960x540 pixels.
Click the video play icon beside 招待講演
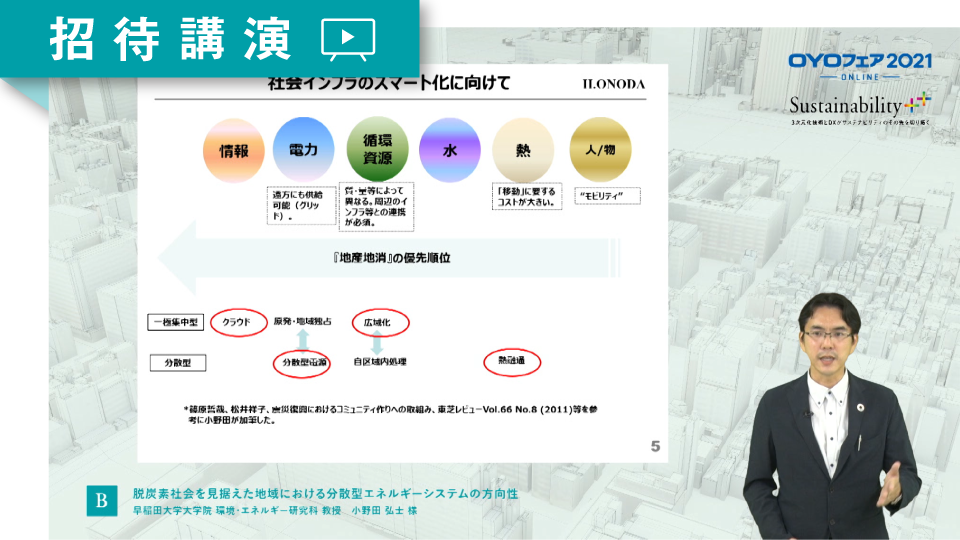point(348,40)
